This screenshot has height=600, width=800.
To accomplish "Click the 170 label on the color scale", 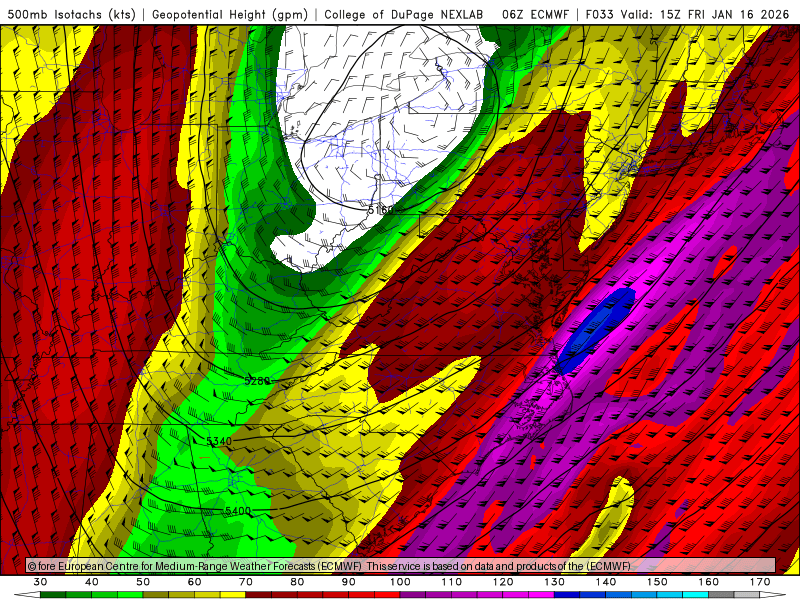I will [x=760, y=582].
